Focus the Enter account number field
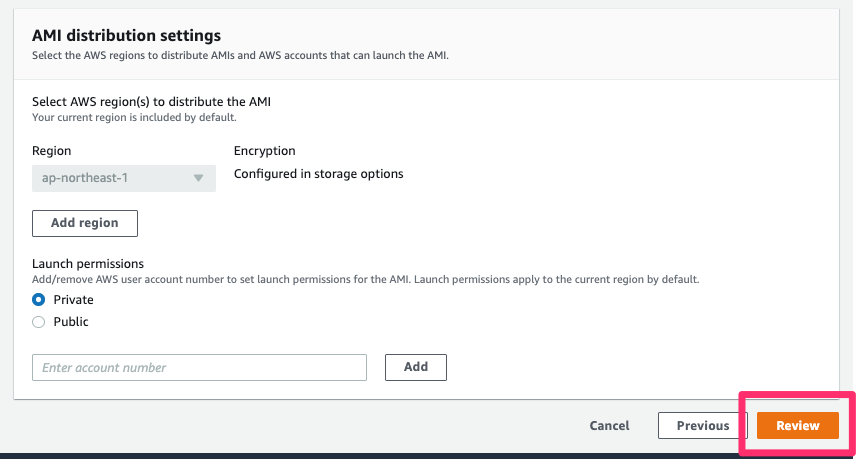The image size is (856, 459). point(199,367)
